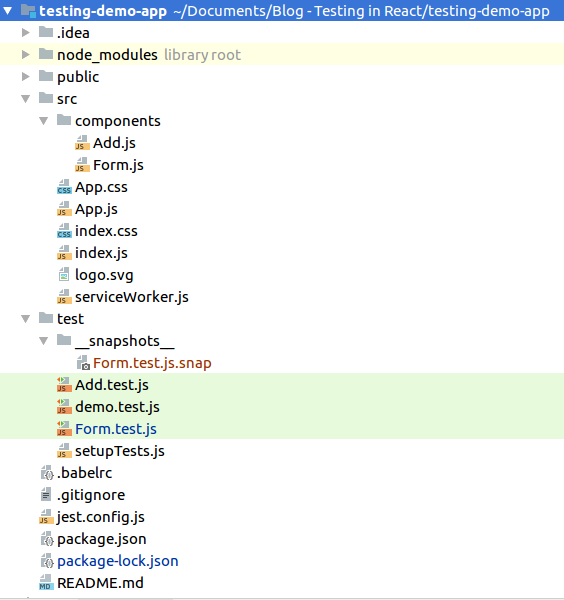Image resolution: width=564 pixels, height=600 pixels.
Task: Select the index.css file name
Action: click(x=106, y=231)
